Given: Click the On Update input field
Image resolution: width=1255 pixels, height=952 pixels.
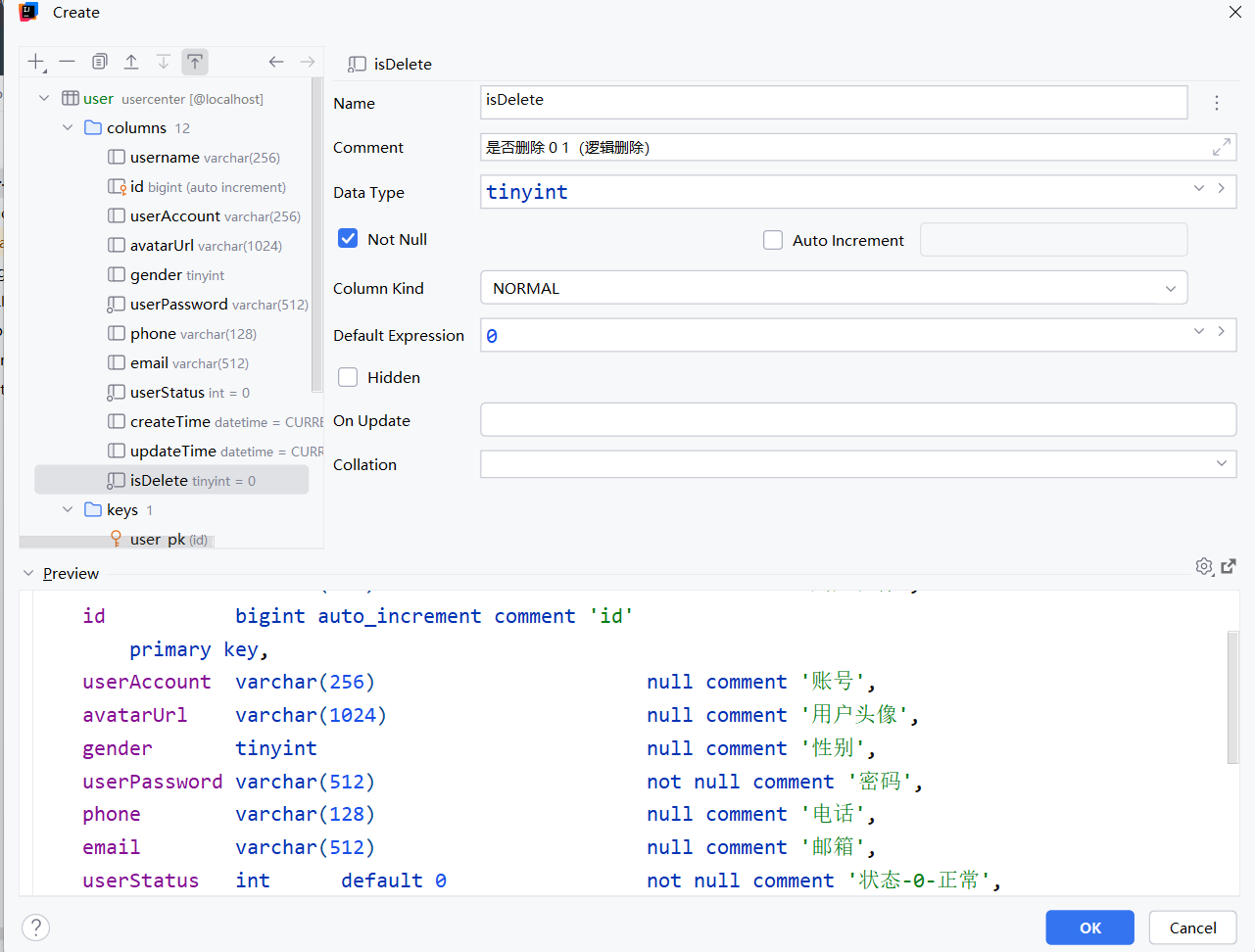Looking at the screenshot, I should (x=857, y=420).
